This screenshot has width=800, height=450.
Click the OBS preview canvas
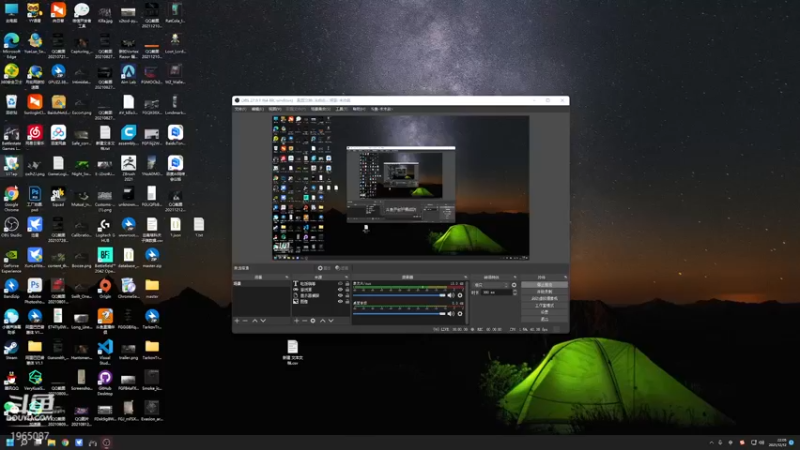click(401, 188)
